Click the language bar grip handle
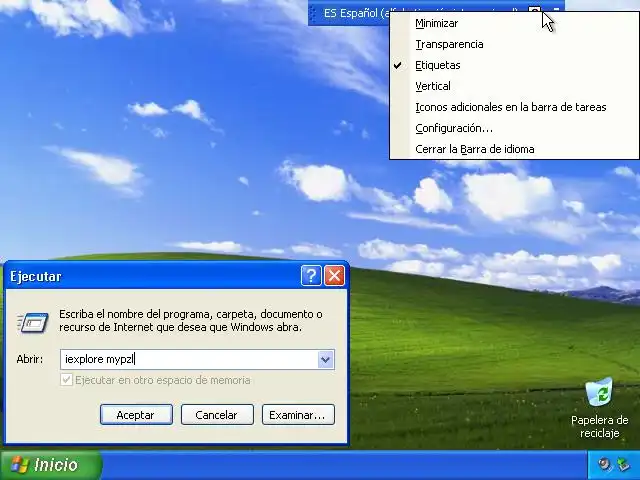Screen dimensions: 640x480 point(313,14)
